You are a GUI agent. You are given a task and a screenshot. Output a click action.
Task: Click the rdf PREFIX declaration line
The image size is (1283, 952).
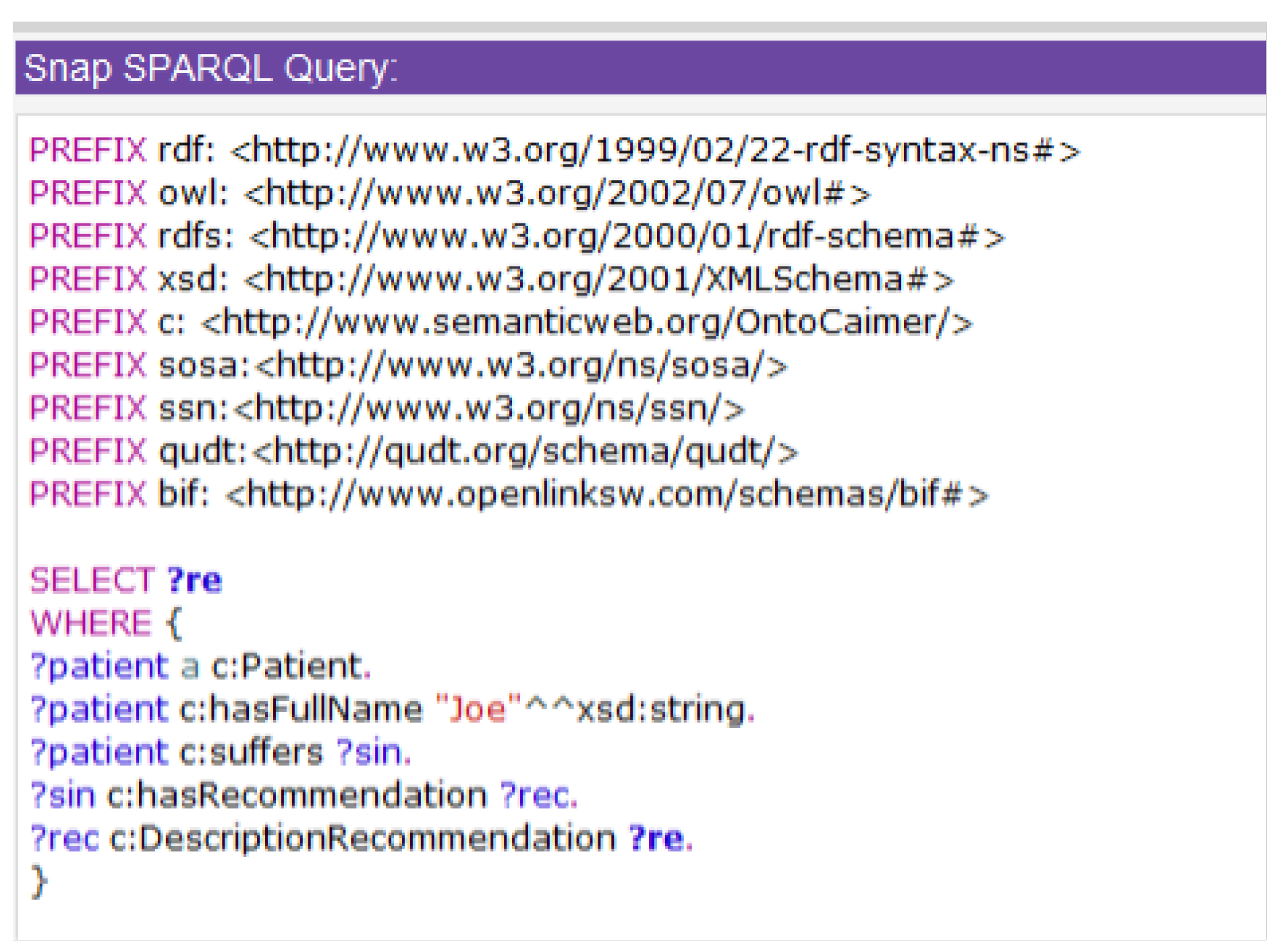(553, 150)
